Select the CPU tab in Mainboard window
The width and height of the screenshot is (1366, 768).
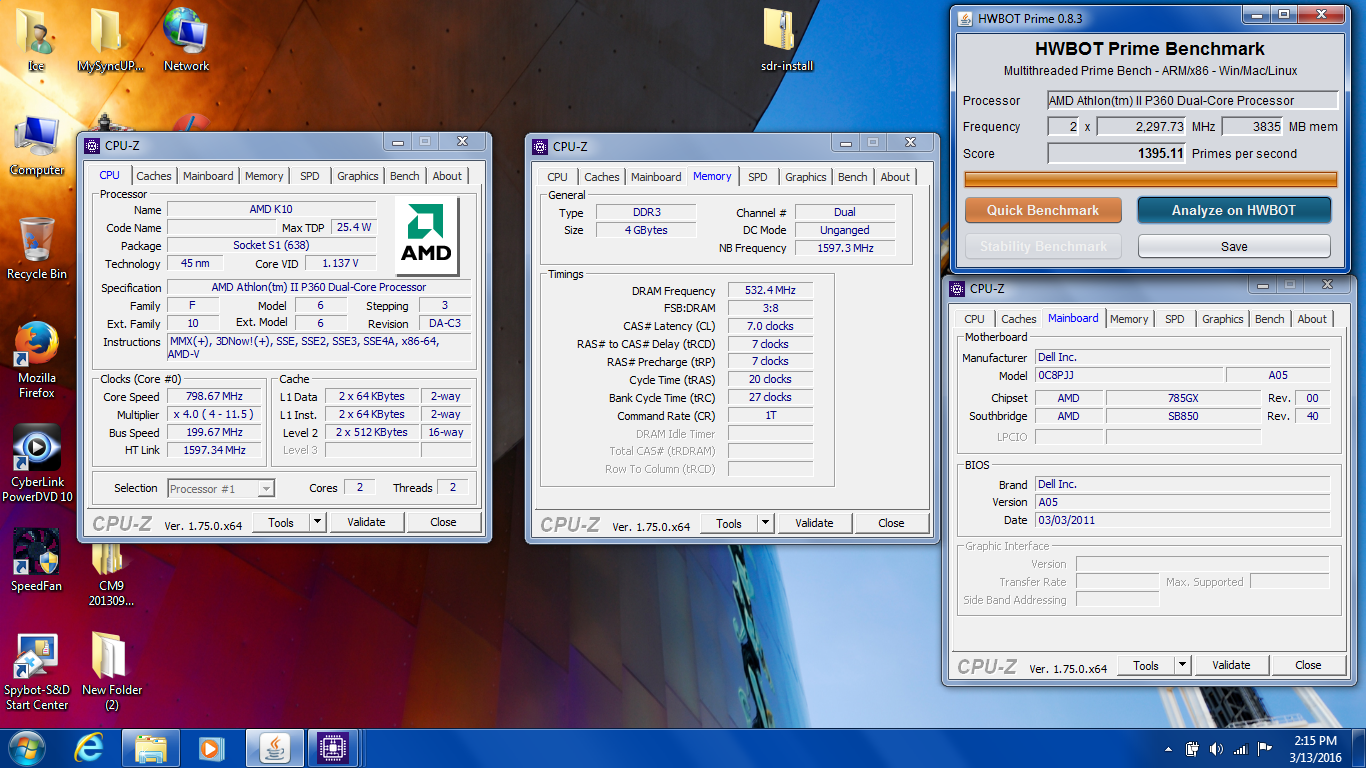pyautogui.click(x=974, y=319)
